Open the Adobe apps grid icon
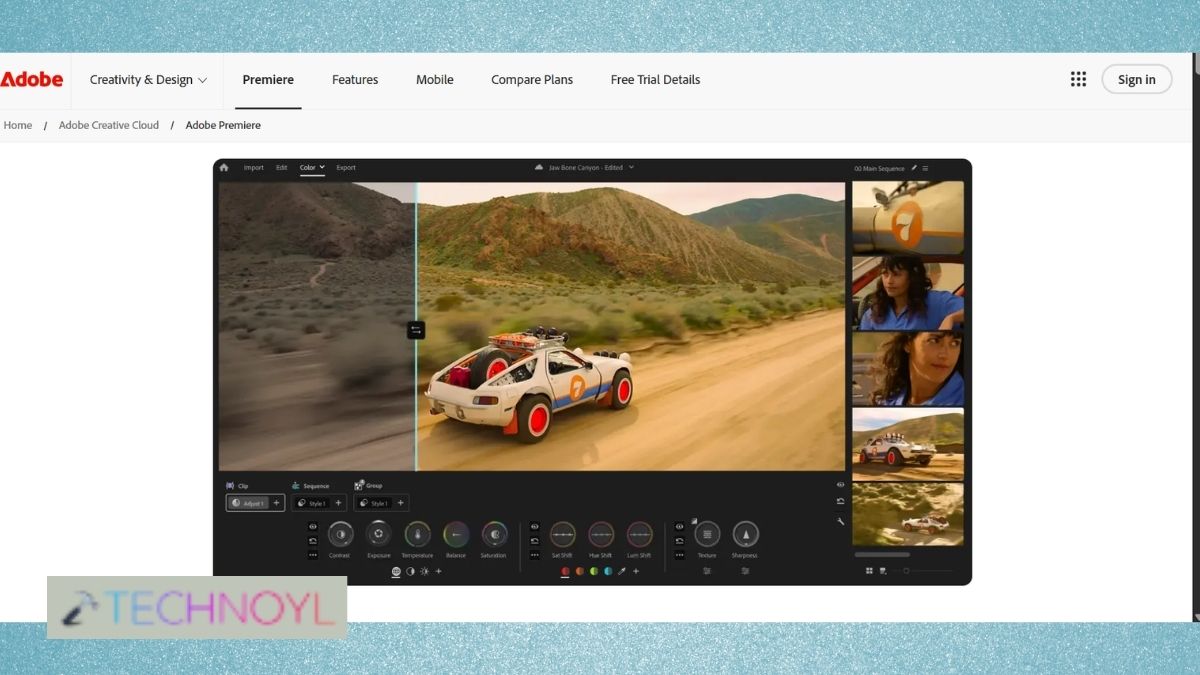This screenshot has height=675, width=1200. [x=1078, y=79]
